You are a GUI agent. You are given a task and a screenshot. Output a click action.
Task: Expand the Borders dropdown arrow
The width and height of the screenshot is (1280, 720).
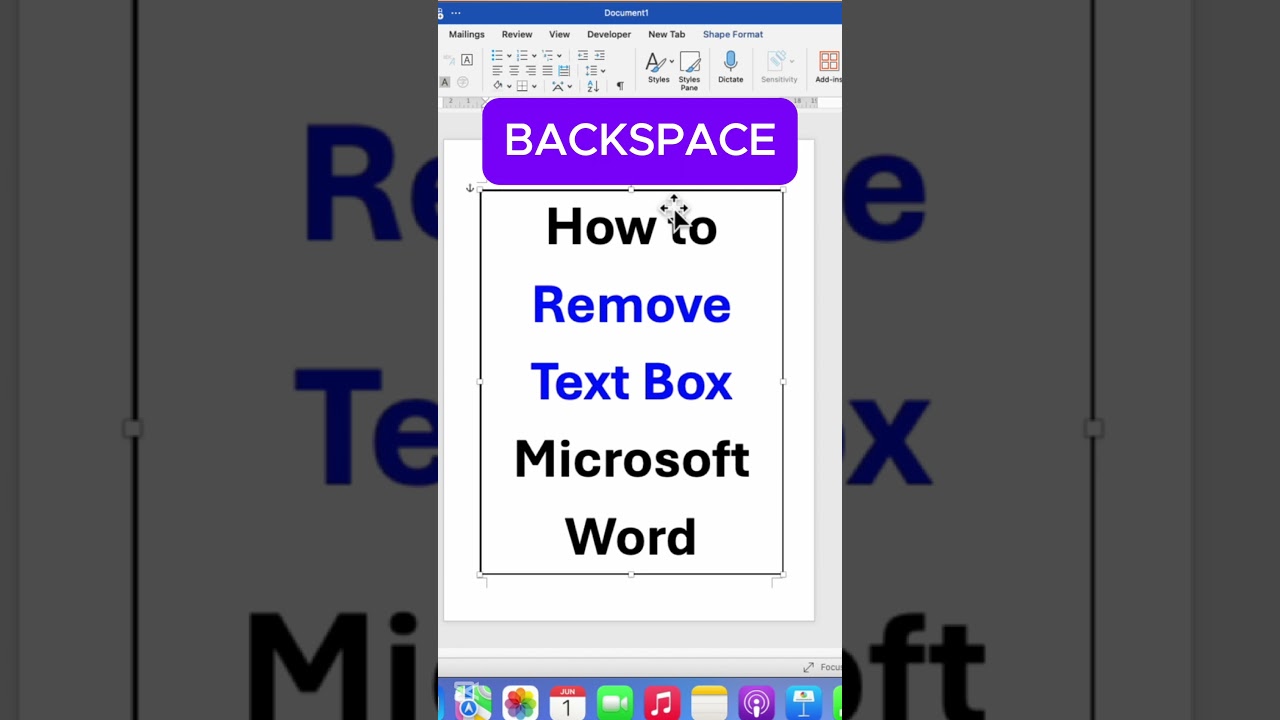point(534,86)
